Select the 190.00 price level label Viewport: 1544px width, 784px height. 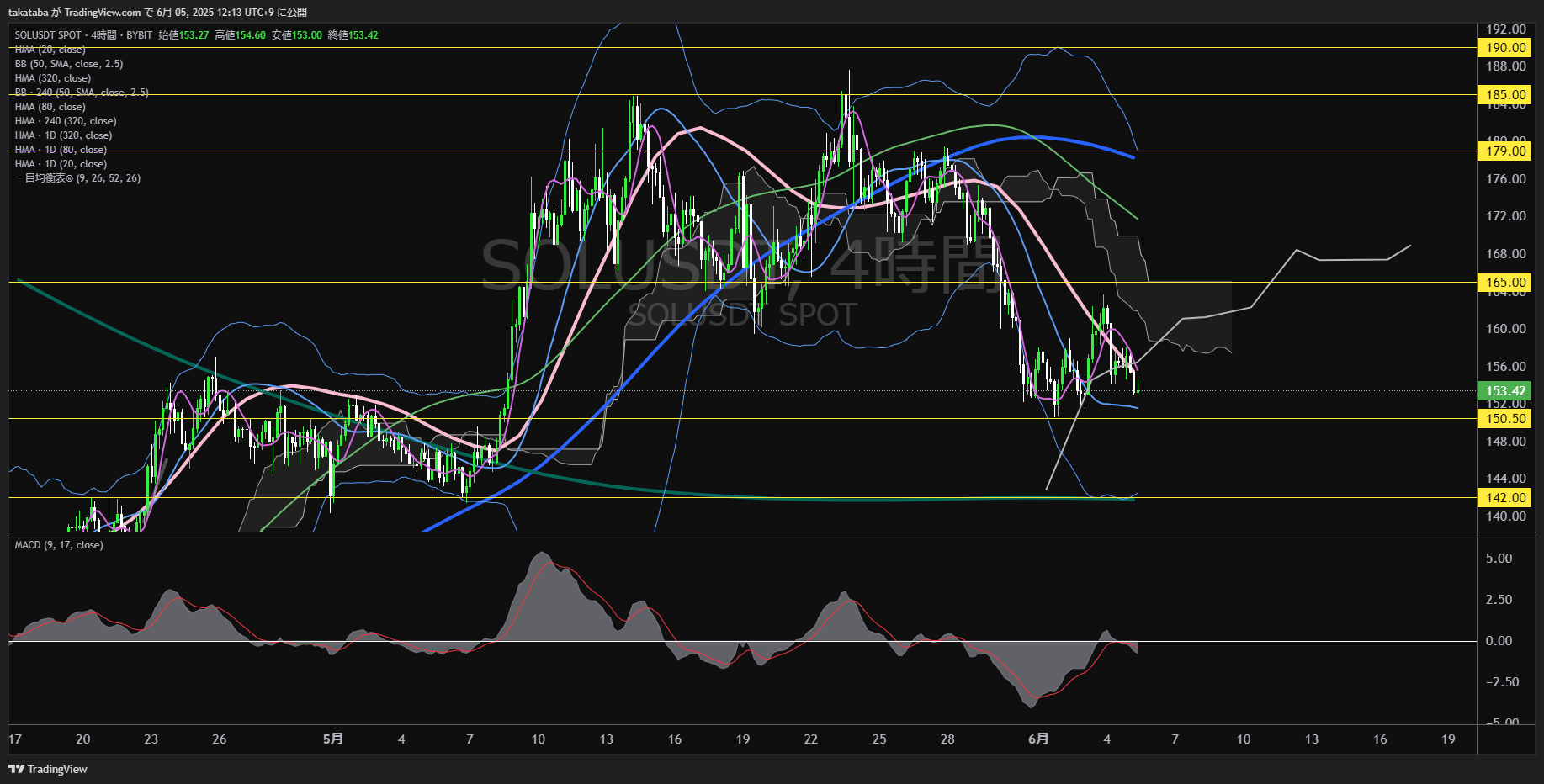click(x=1504, y=48)
